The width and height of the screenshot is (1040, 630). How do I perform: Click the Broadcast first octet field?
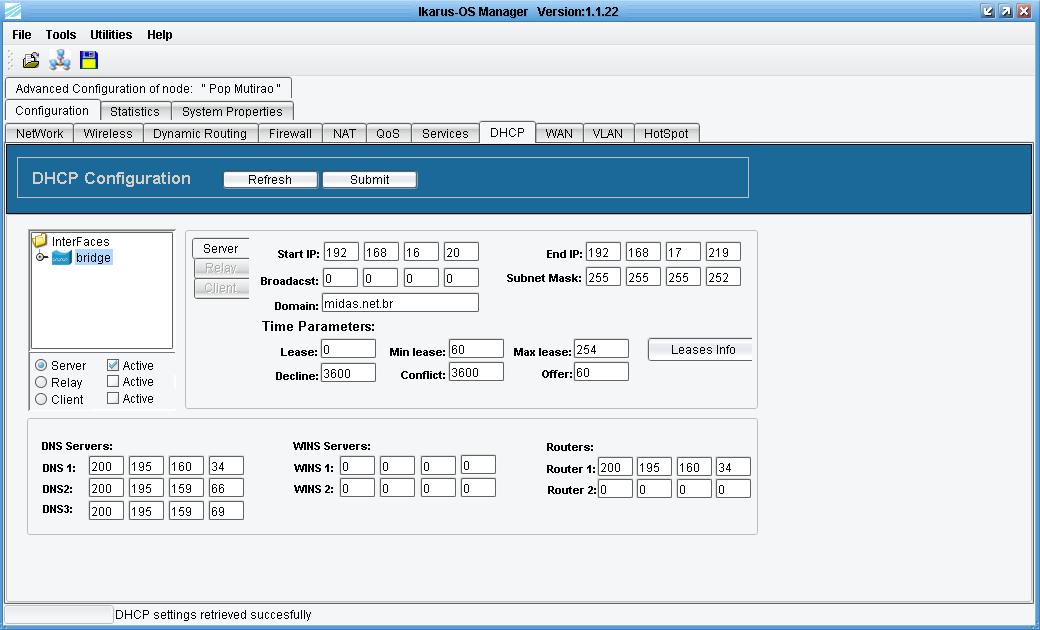point(340,278)
